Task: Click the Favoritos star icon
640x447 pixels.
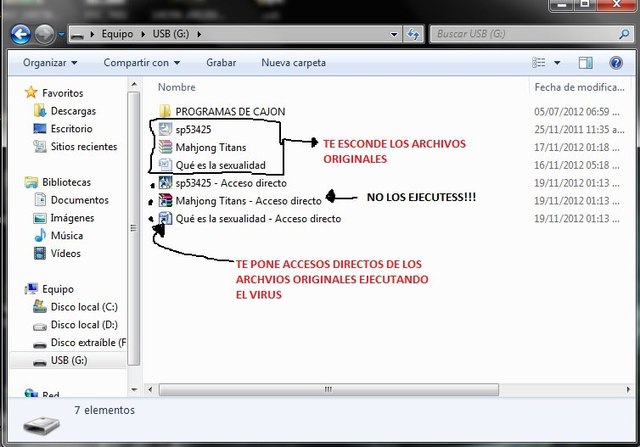Action: (31, 92)
